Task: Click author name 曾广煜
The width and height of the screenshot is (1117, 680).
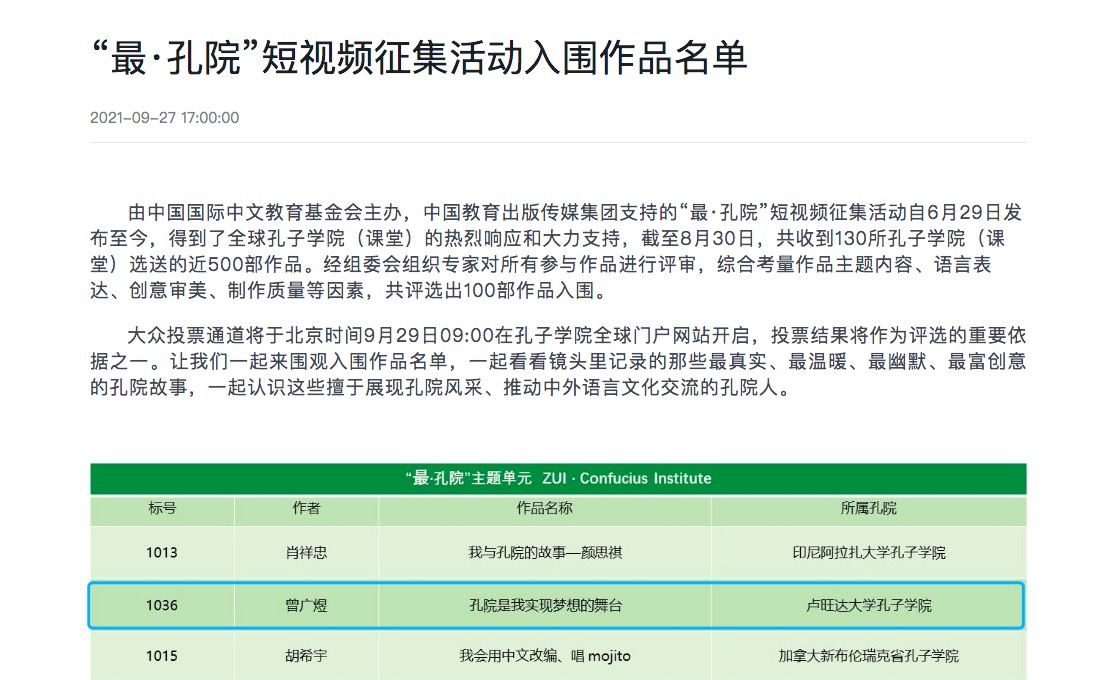Action: click(x=306, y=605)
